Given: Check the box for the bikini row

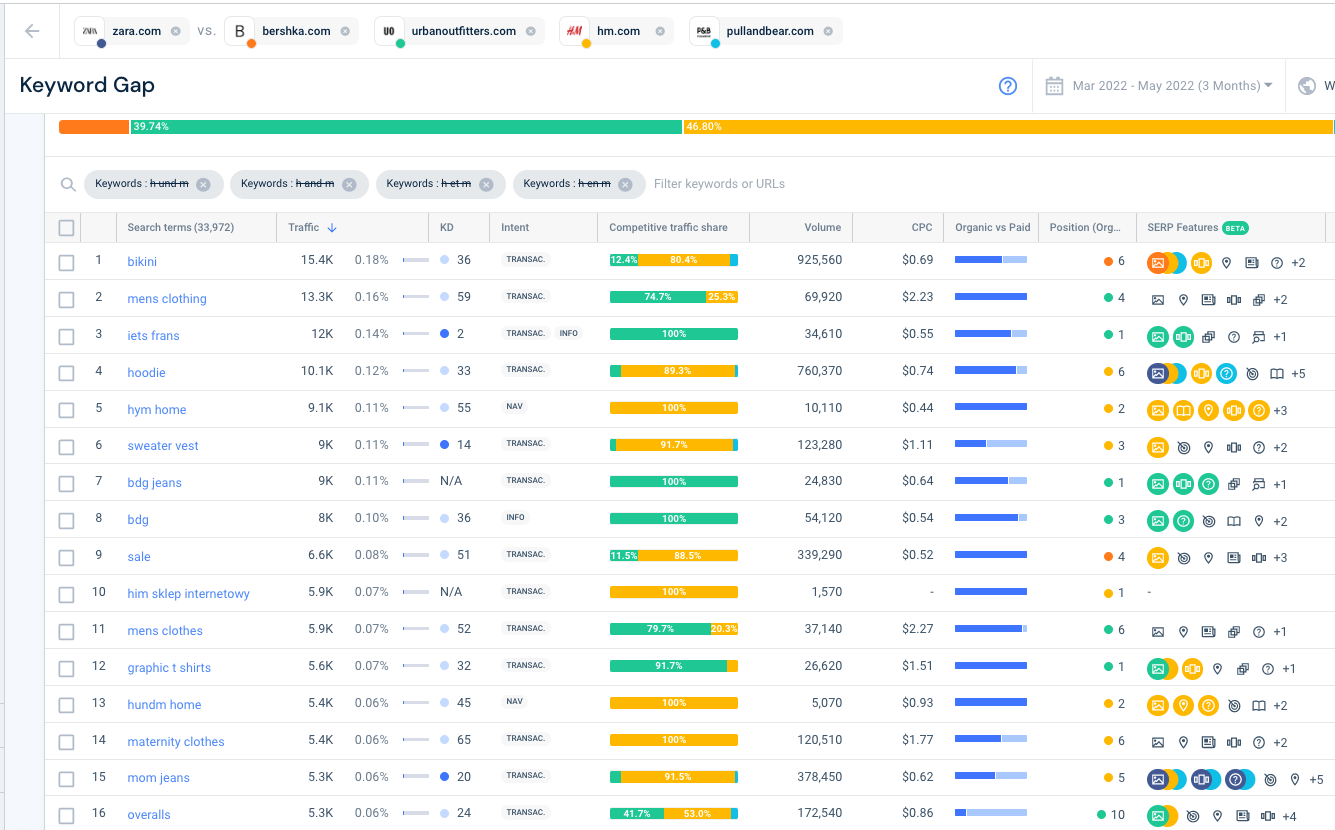Looking at the screenshot, I should [66, 263].
